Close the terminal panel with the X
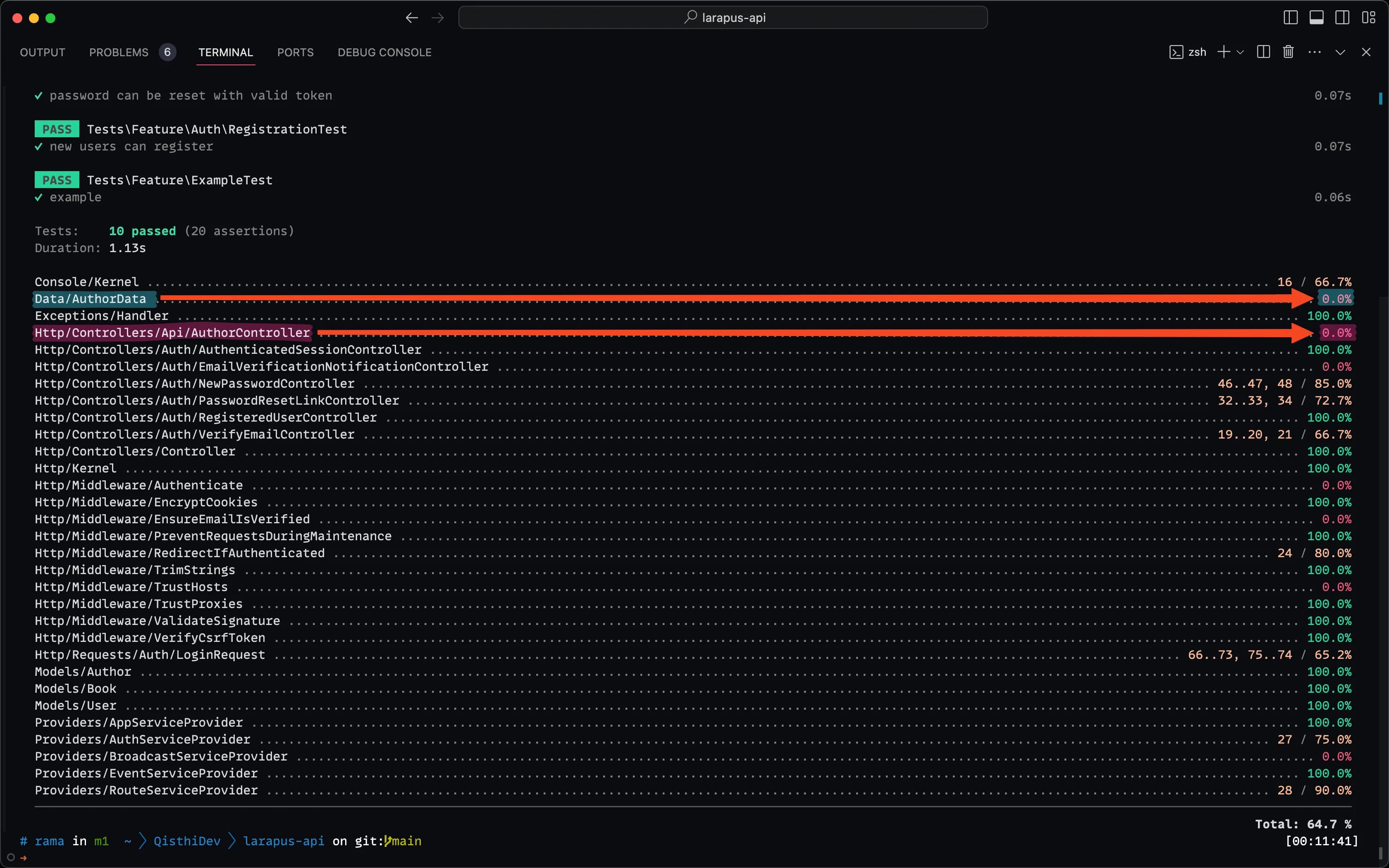1389x868 pixels. 1366,52
